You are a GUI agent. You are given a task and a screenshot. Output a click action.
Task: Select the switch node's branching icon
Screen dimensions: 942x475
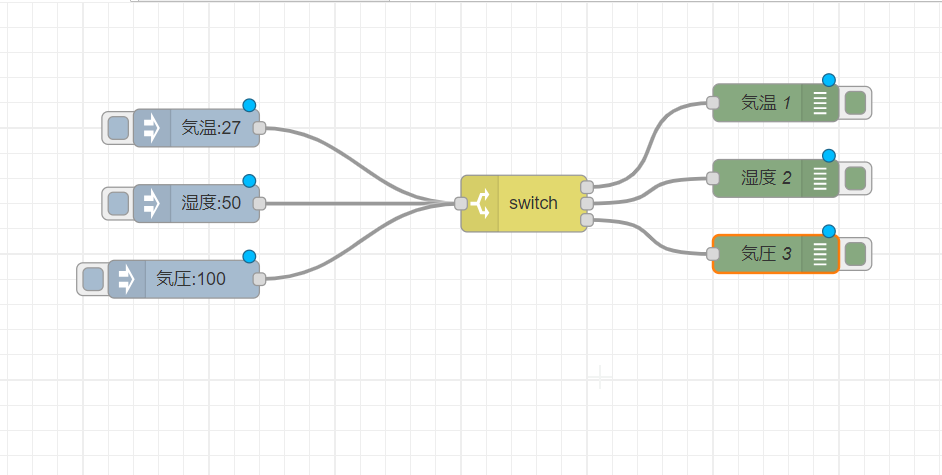coord(479,204)
